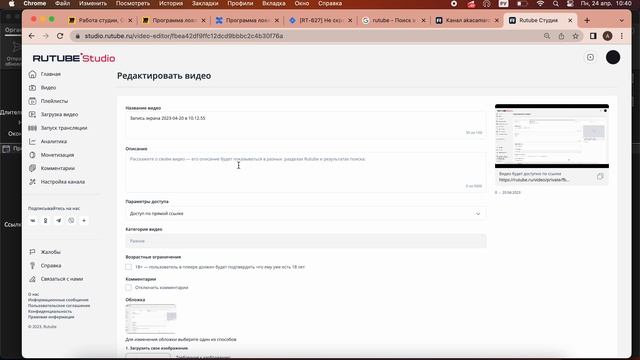Open the Apple menu
Screen dimensions: 640x360
[x=12, y=4]
